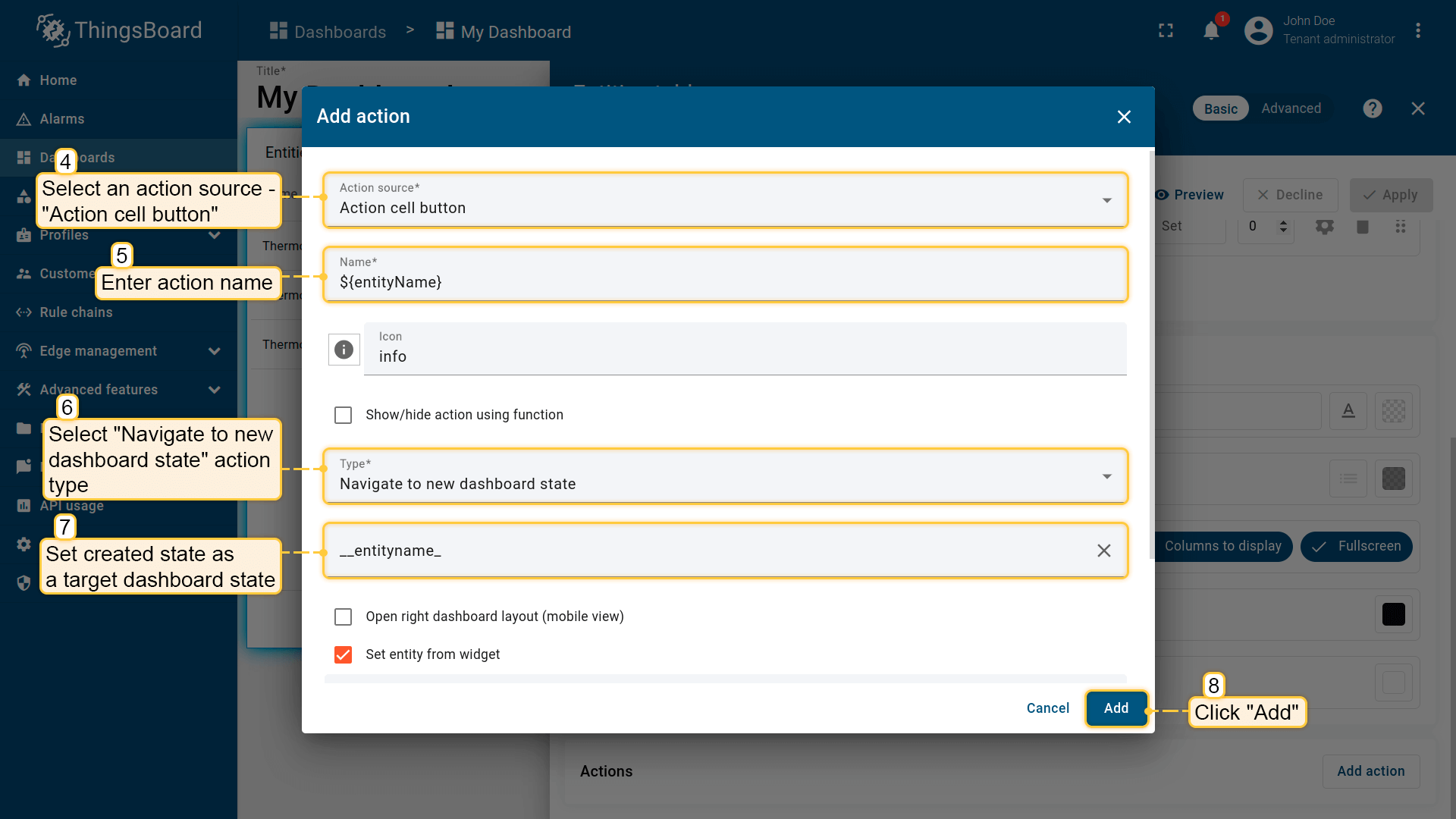Enable Show/hide action using function checkbox
Screen dimensions: 1456x819
point(343,415)
